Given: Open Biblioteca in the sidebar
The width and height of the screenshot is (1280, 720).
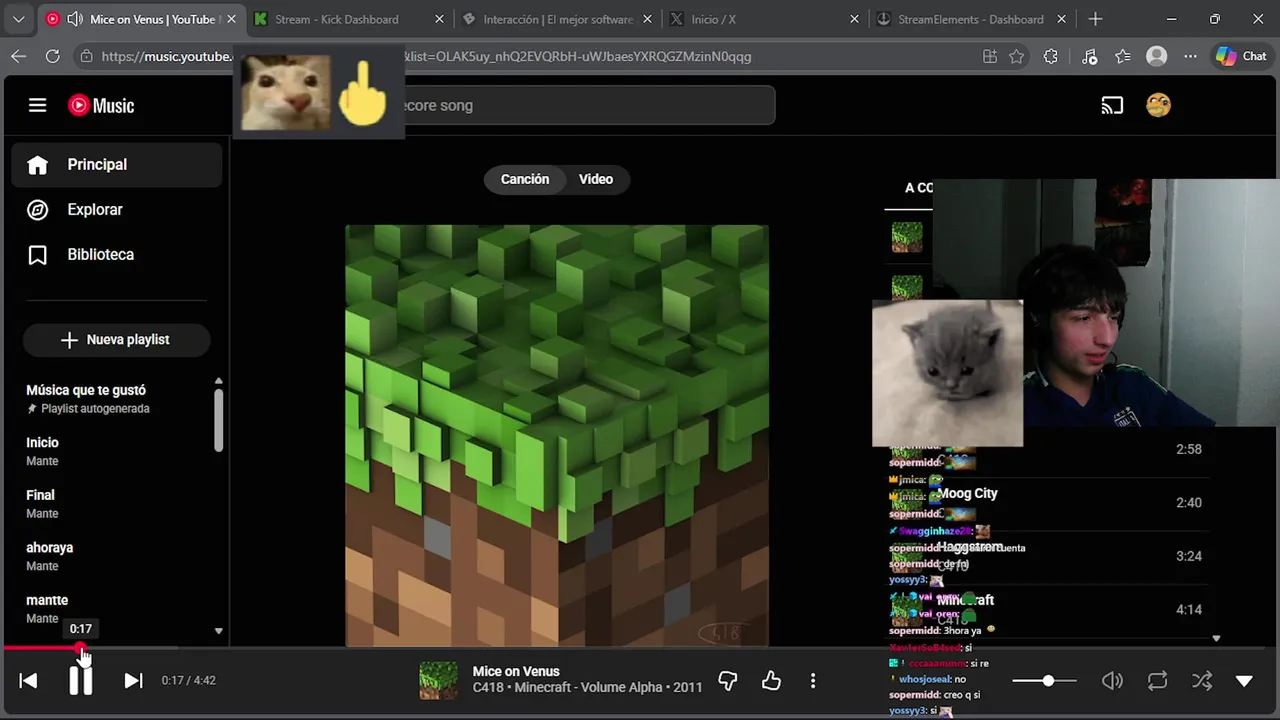Looking at the screenshot, I should [x=116, y=255].
